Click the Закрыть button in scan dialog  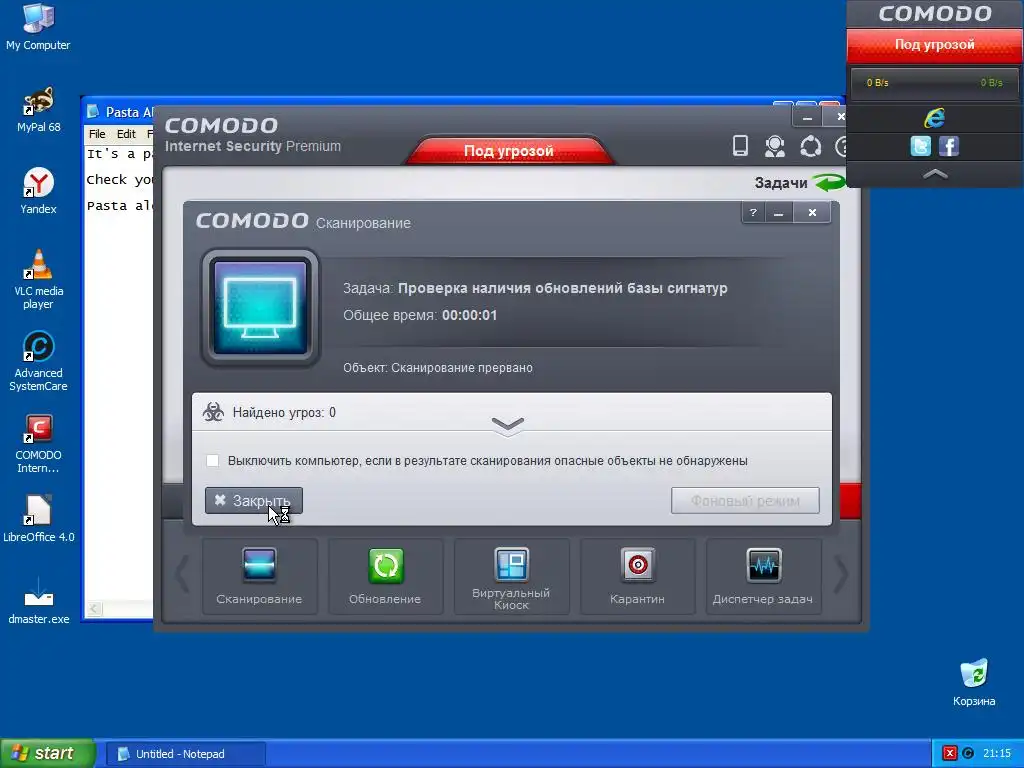tap(253, 500)
